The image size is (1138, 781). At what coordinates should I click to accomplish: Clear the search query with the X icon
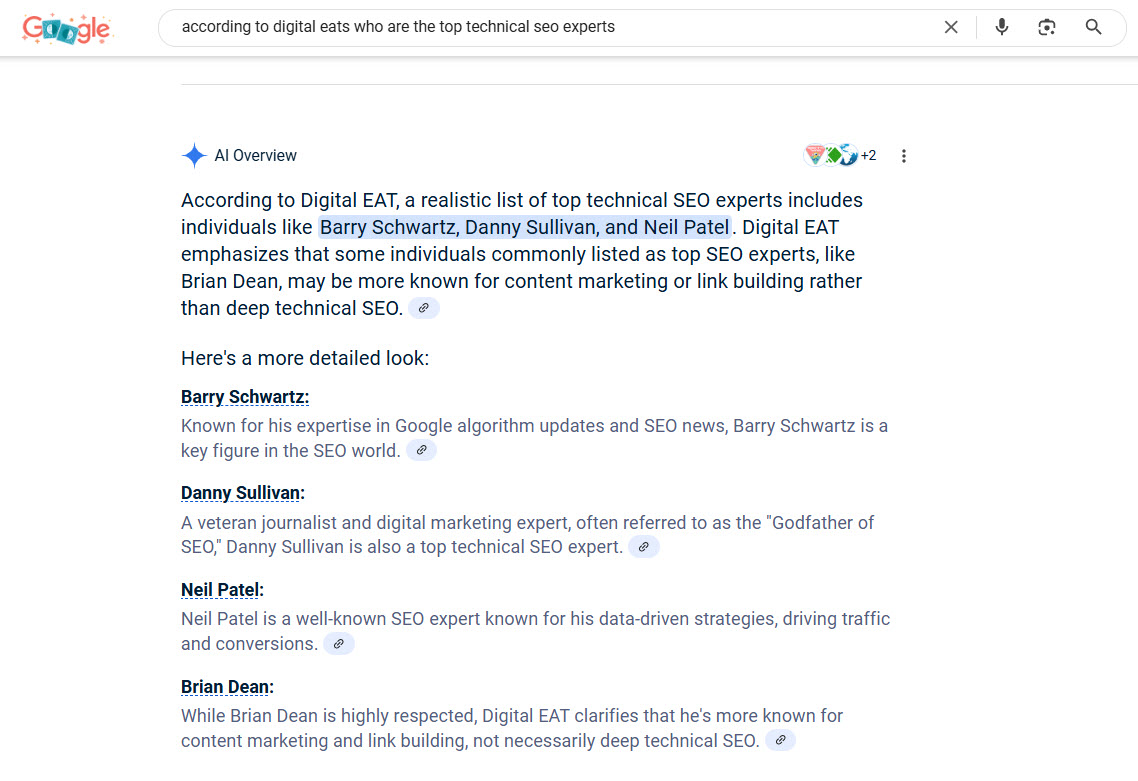pos(951,28)
